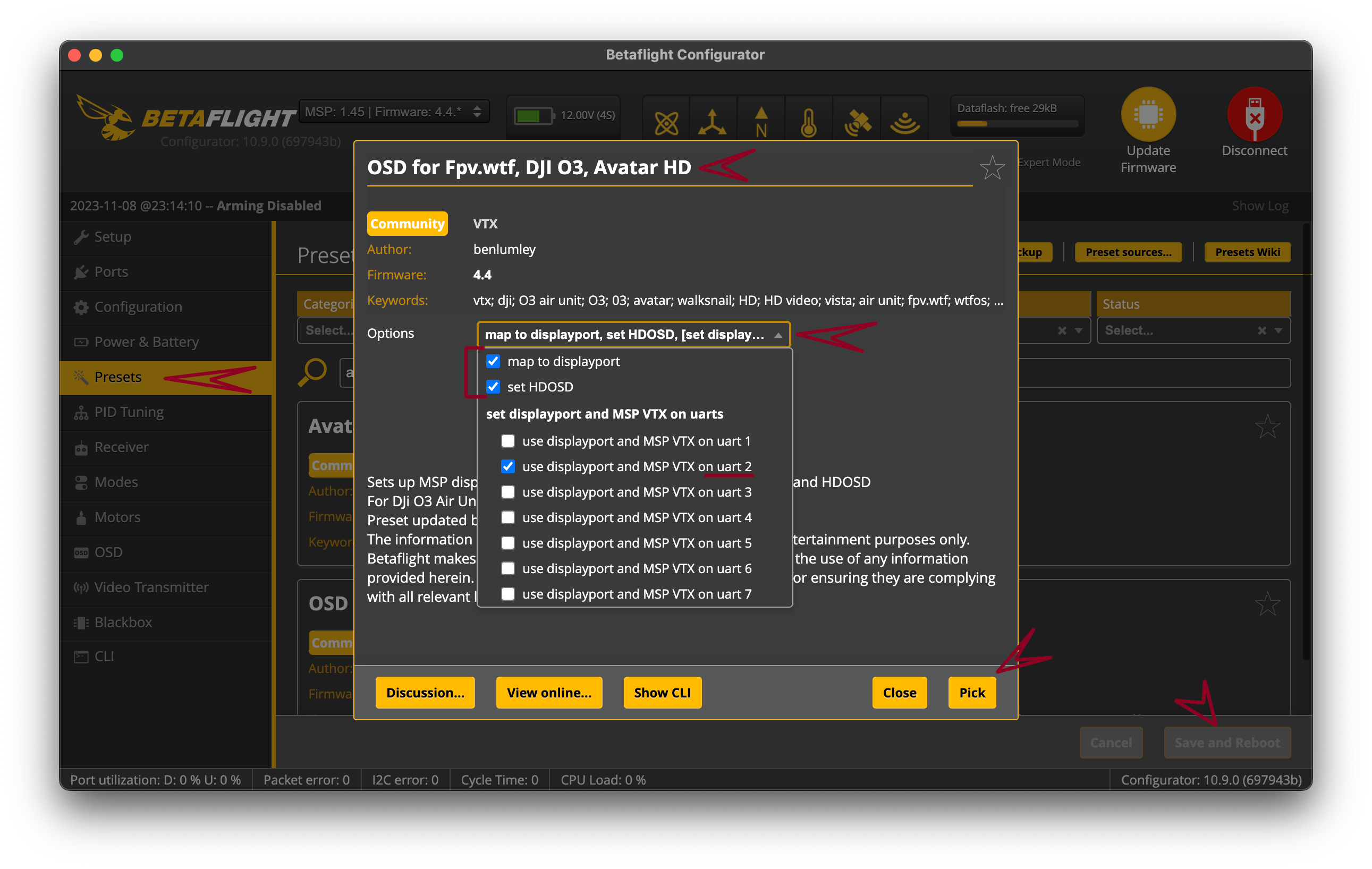This screenshot has width=1372, height=869.
Task: Open the Presets tab
Action: (165, 378)
